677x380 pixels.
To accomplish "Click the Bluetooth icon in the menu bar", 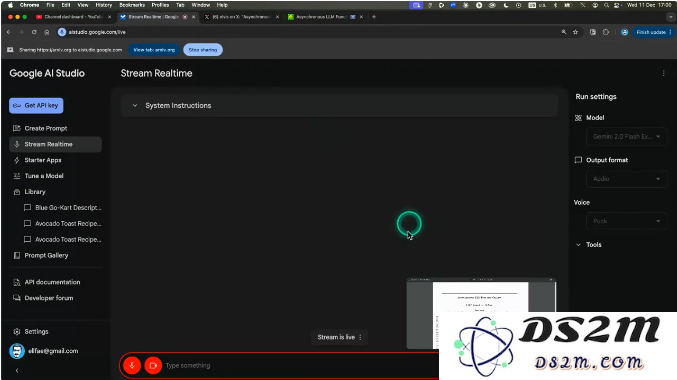I will (555, 5).
